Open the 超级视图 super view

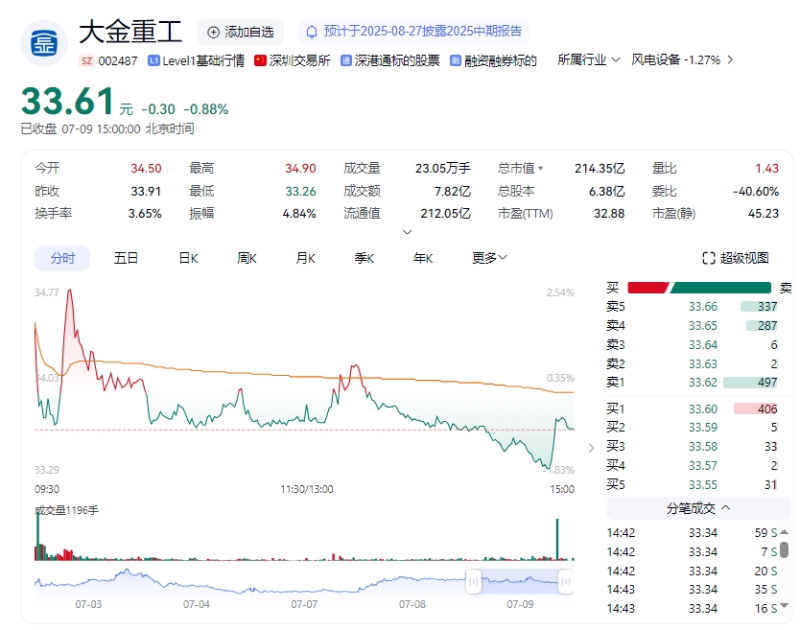[735, 257]
